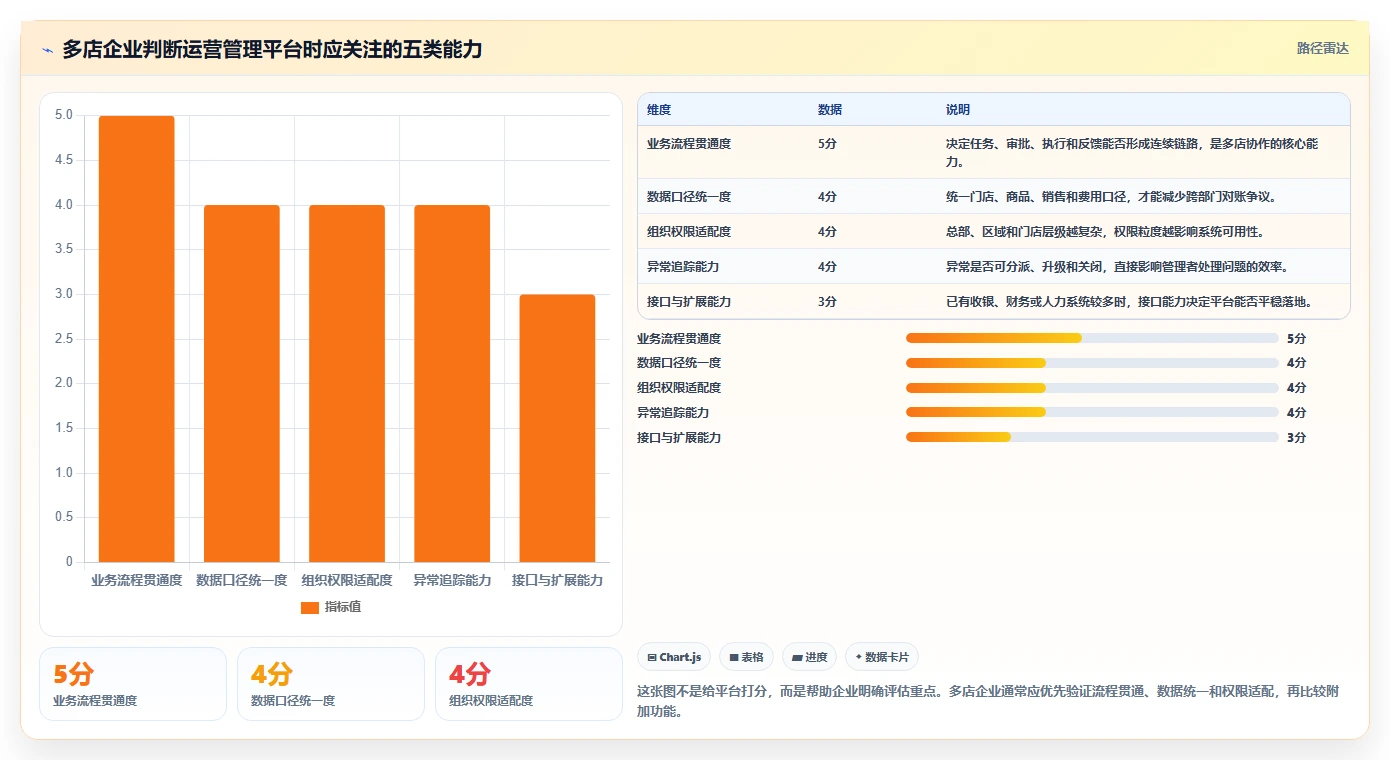The image size is (1390, 760).
Task: Toggle the 指标值 legend label
Action: pos(343,607)
